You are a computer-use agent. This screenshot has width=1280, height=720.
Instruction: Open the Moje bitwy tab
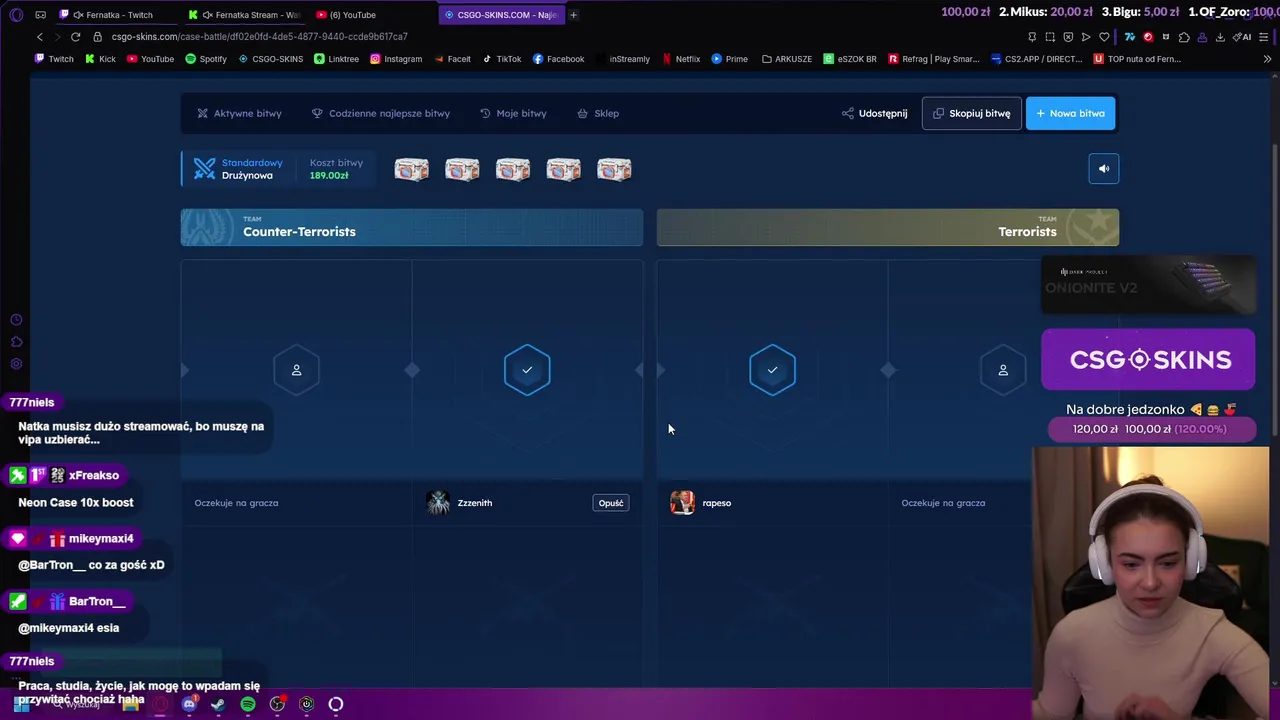tap(513, 113)
